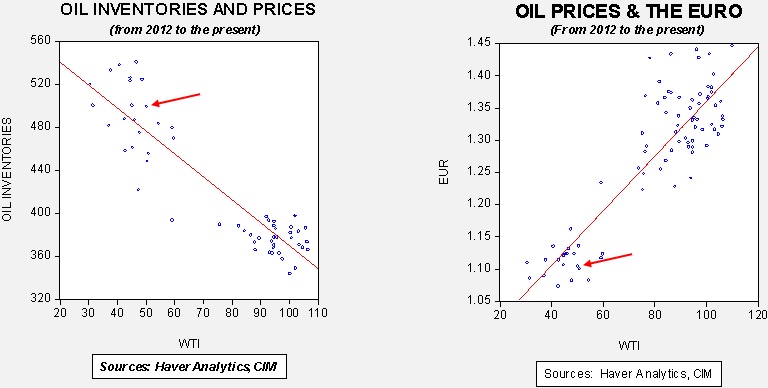Image resolution: width=768 pixels, height=388 pixels.
Task: Click the 110 tick on the left WTI axis
Action: 318,312
